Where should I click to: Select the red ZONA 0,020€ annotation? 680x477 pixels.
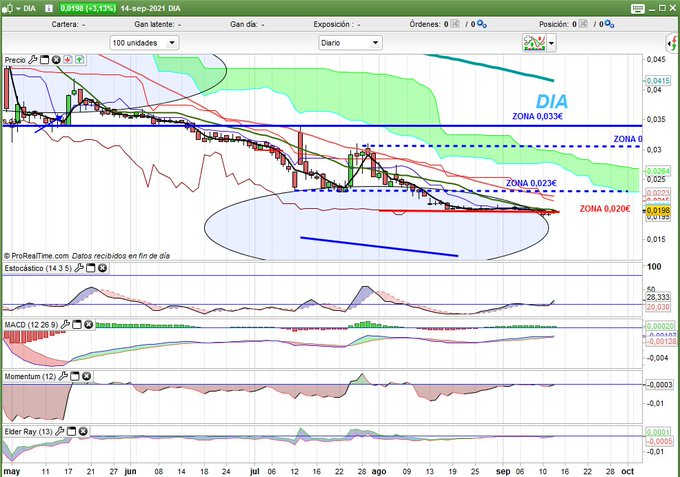pyautogui.click(x=605, y=209)
